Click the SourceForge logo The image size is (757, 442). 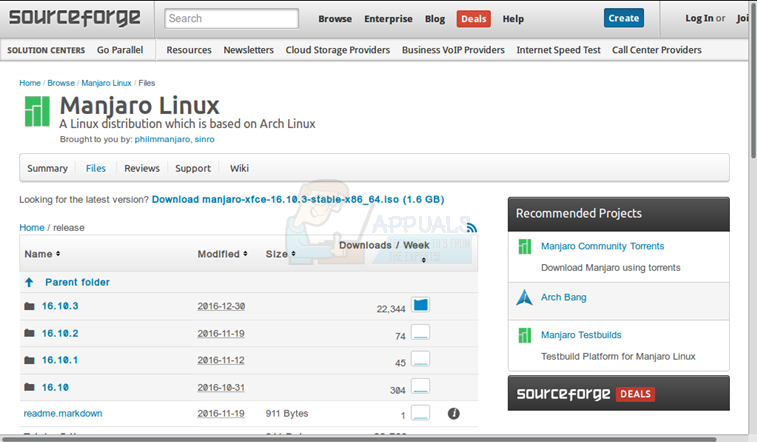pos(75,18)
